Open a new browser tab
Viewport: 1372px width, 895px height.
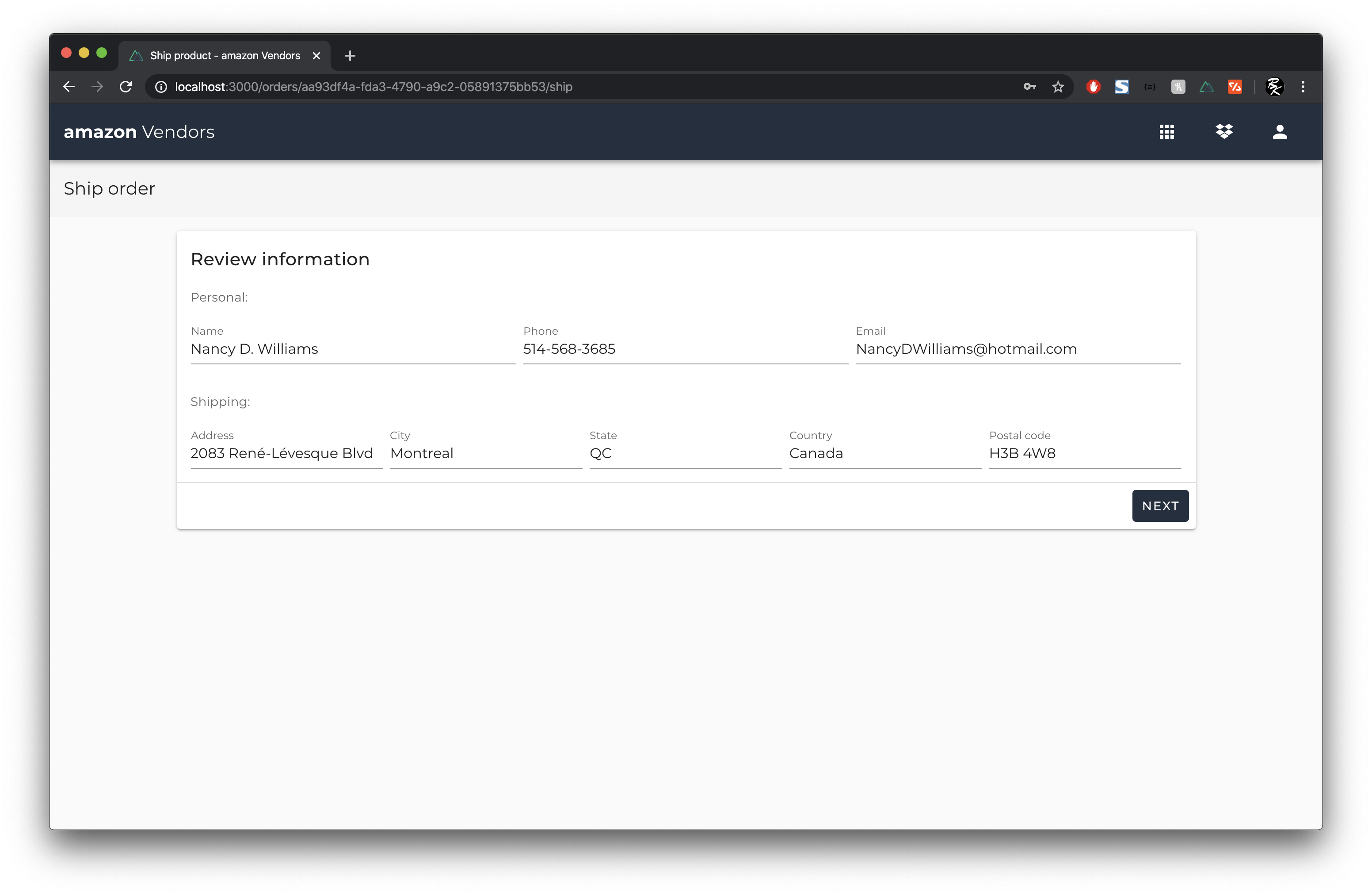350,56
